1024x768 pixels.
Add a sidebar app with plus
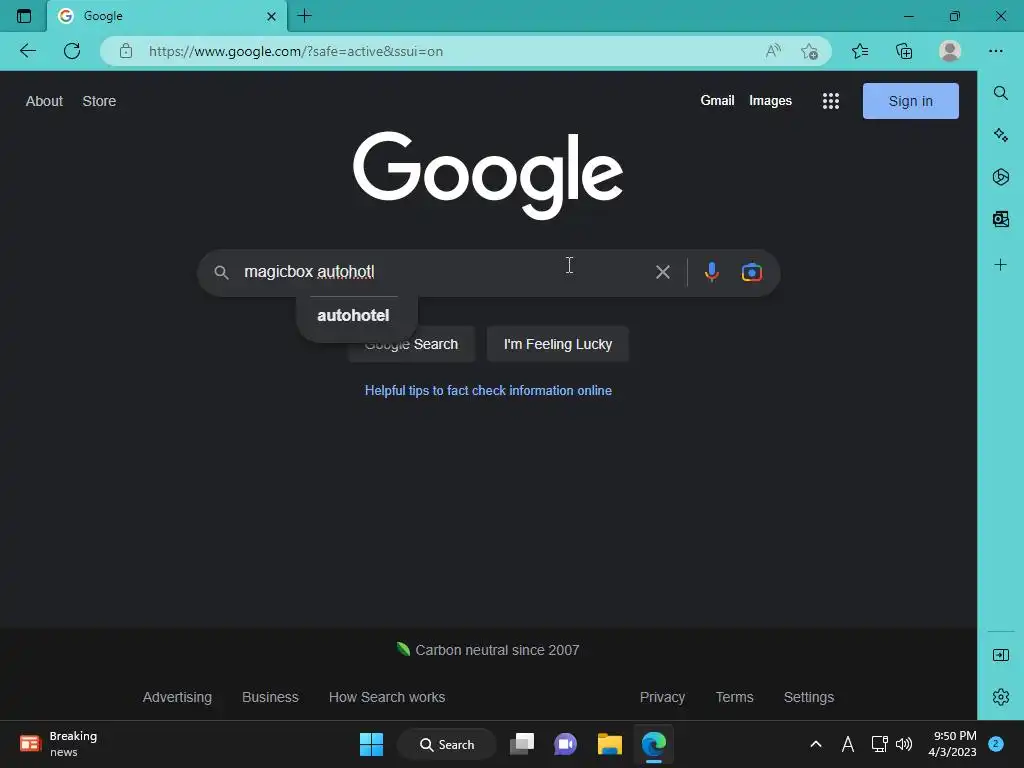point(1000,264)
